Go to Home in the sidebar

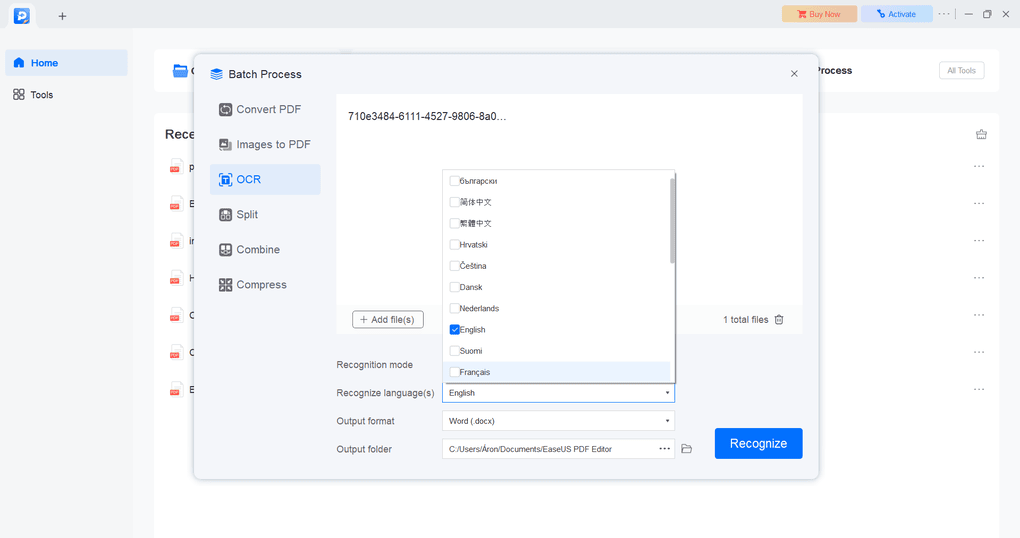point(66,63)
